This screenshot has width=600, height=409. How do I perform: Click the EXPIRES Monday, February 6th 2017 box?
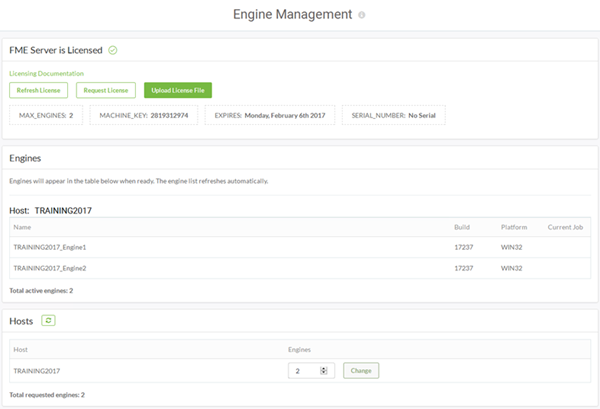[x=270, y=115]
